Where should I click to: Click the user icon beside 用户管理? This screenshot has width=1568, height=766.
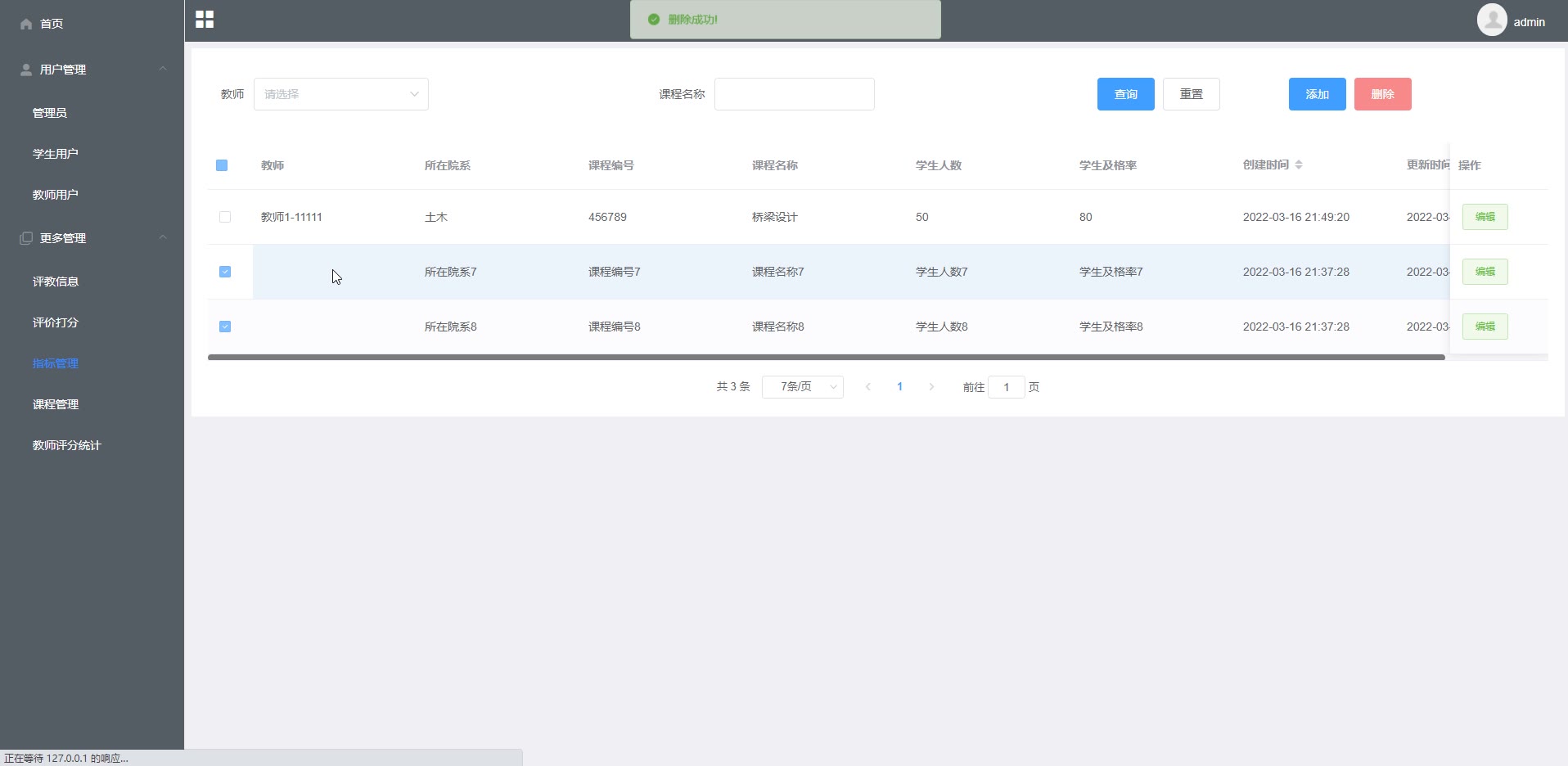[x=26, y=70]
